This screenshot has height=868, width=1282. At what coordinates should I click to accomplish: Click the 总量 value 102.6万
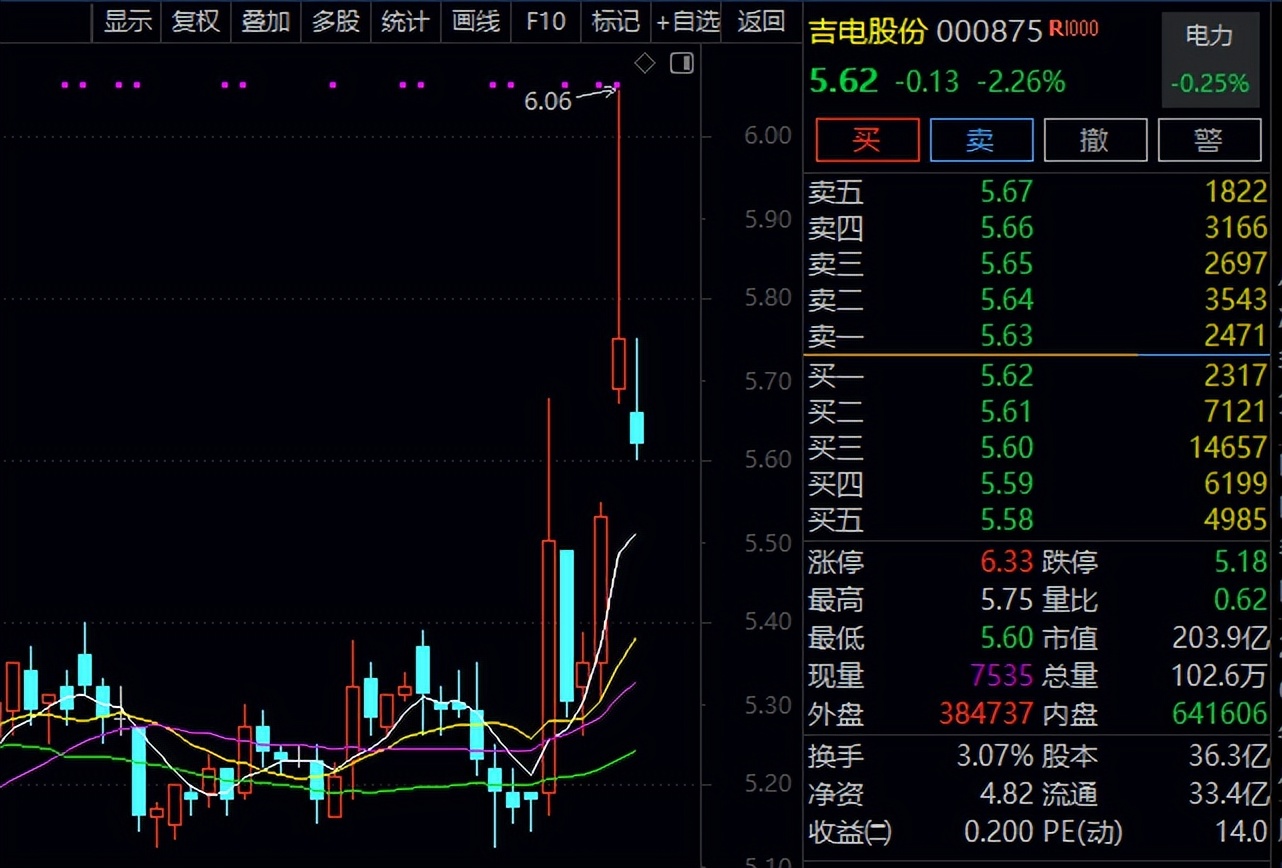click(1220, 675)
